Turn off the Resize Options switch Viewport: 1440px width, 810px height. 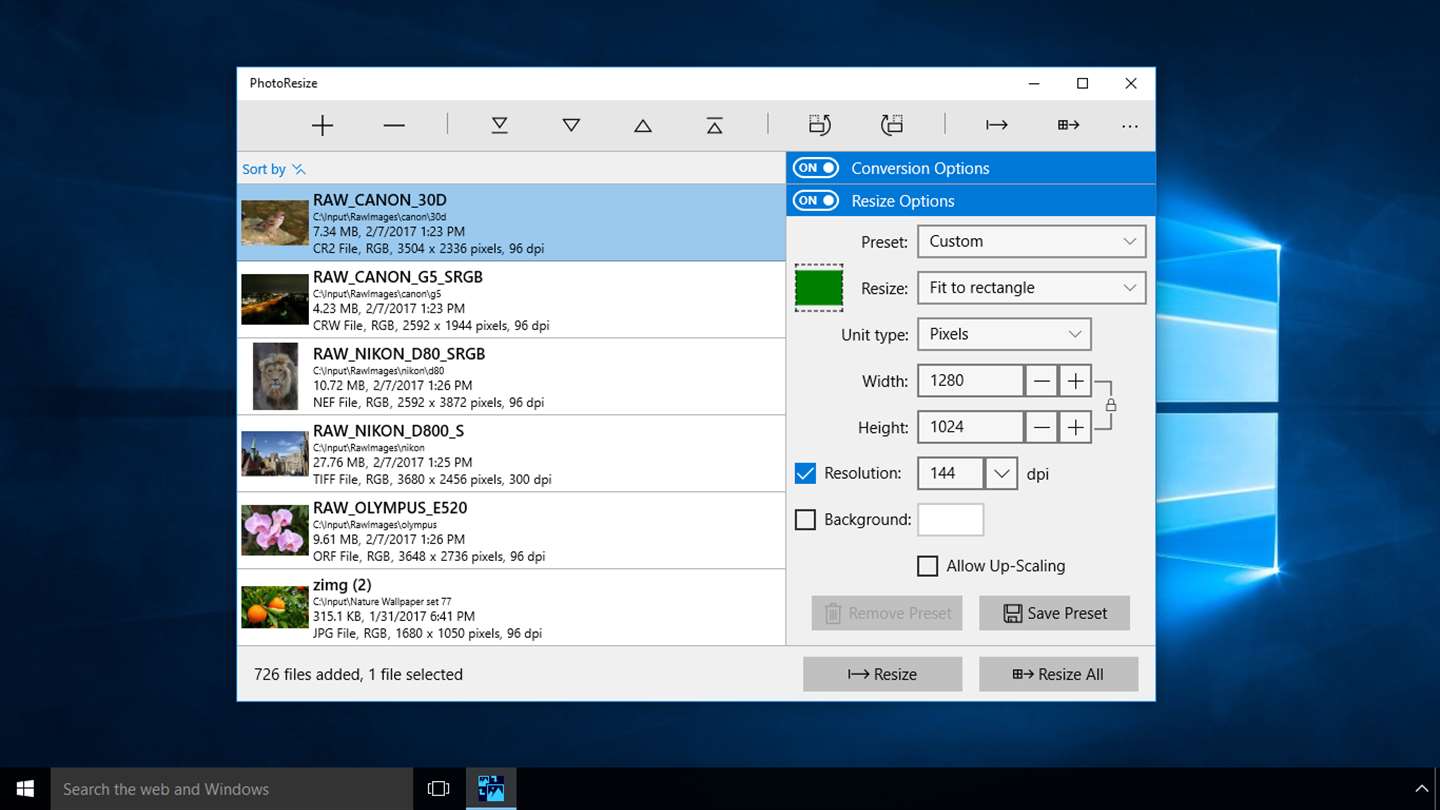pyautogui.click(x=816, y=201)
